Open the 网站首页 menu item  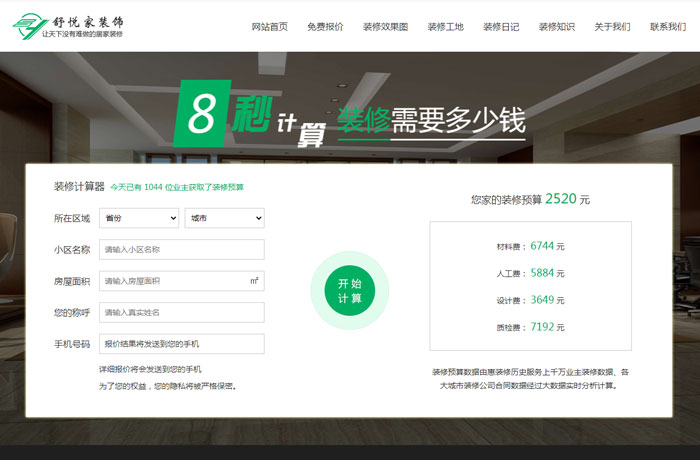269,27
